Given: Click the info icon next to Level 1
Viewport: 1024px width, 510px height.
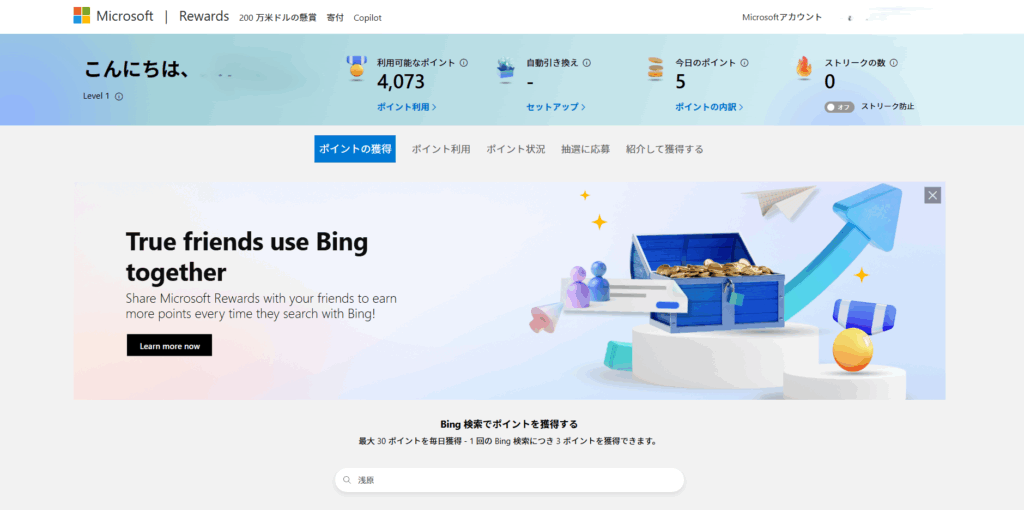Looking at the screenshot, I should pyautogui.click(x=119, y=97).
